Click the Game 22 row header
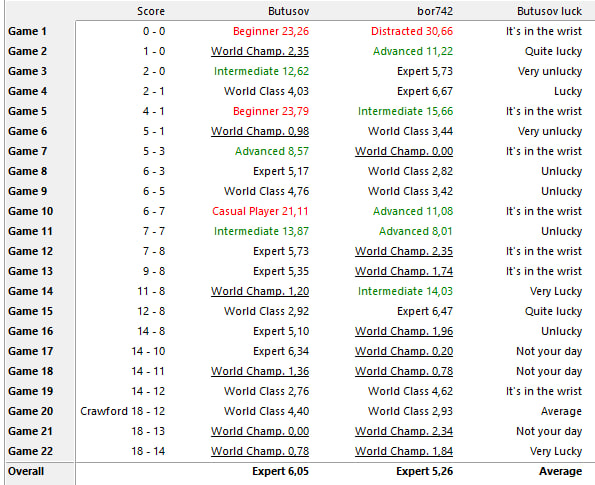This screenshot has width=595, height=485. [30, 451]
